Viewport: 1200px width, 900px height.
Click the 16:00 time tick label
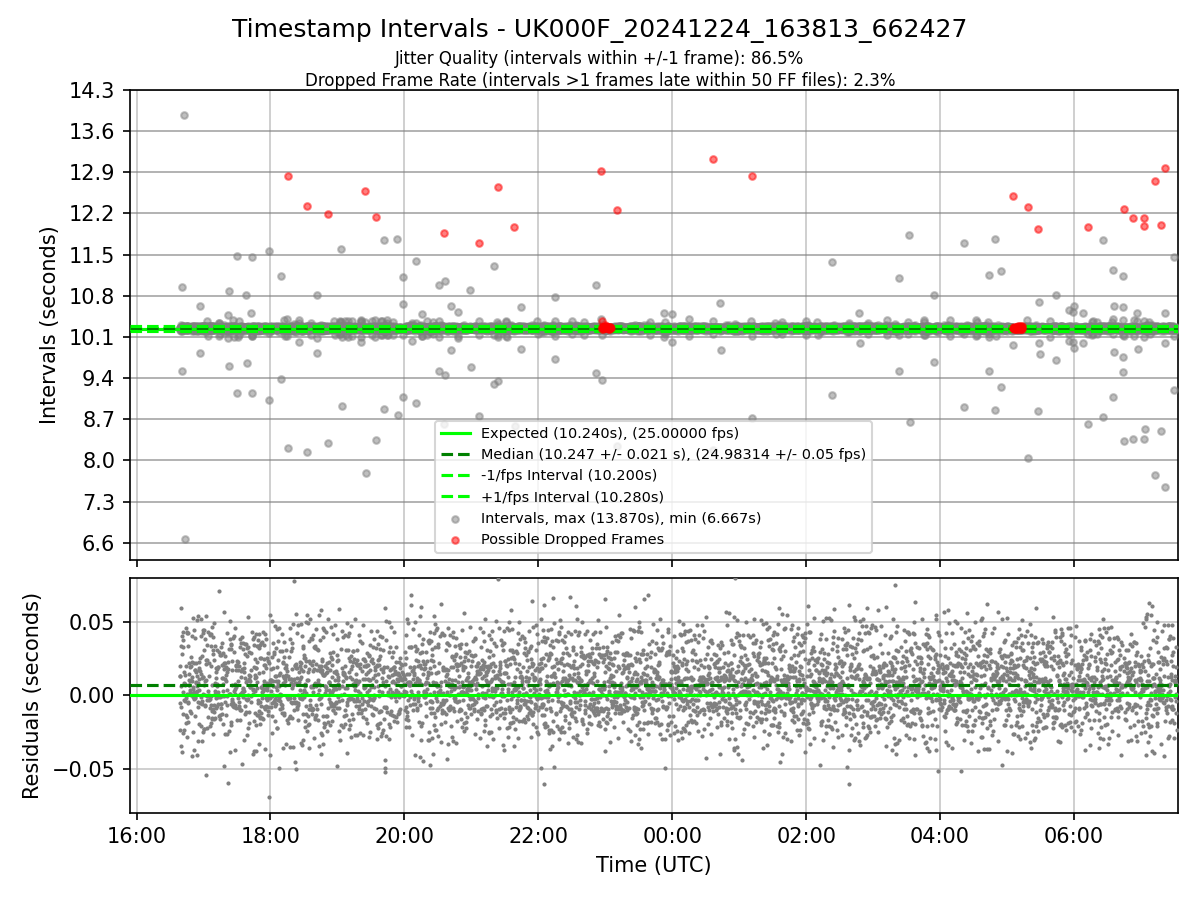(x=136, y=834)
